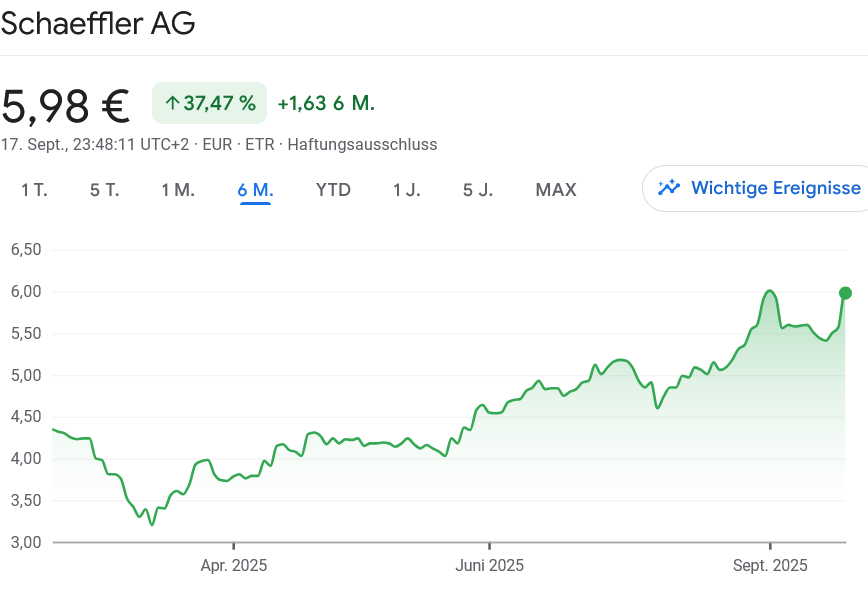Viewport: 868px width, 589px height.
Task: Click the +1,63 6 M. change value
Action: [x=326, y=103]
